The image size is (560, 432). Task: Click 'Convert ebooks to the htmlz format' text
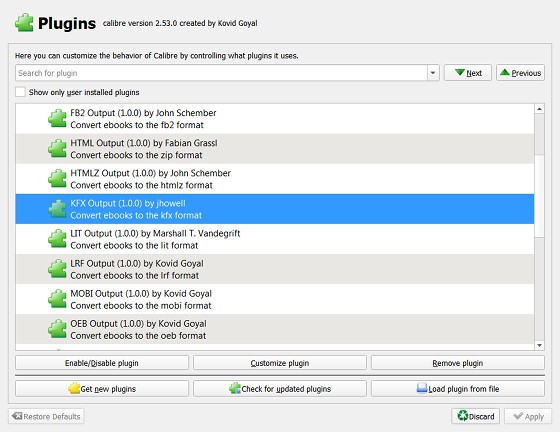coord(141,185)
